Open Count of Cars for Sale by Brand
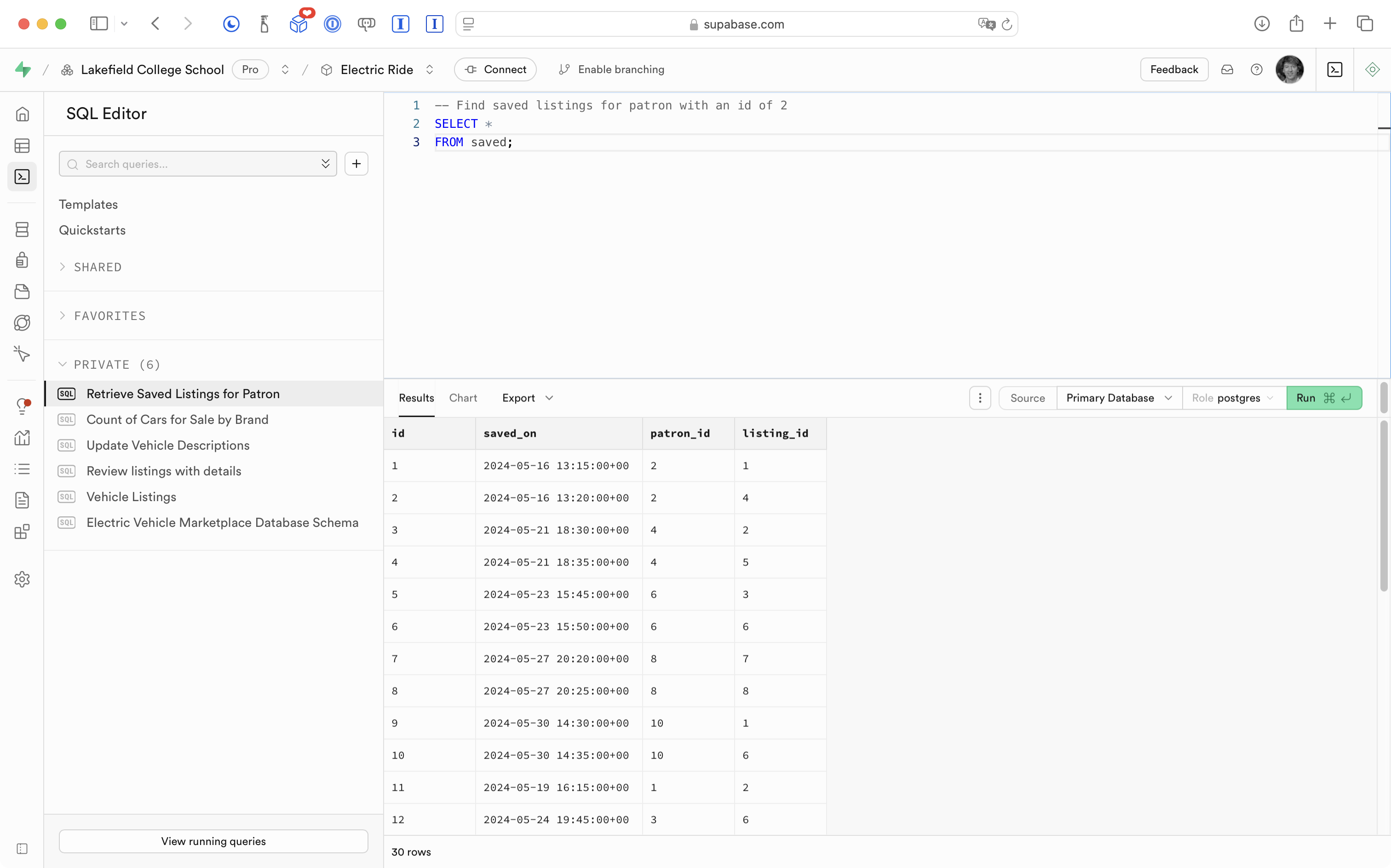 click(x=177, y=420)
